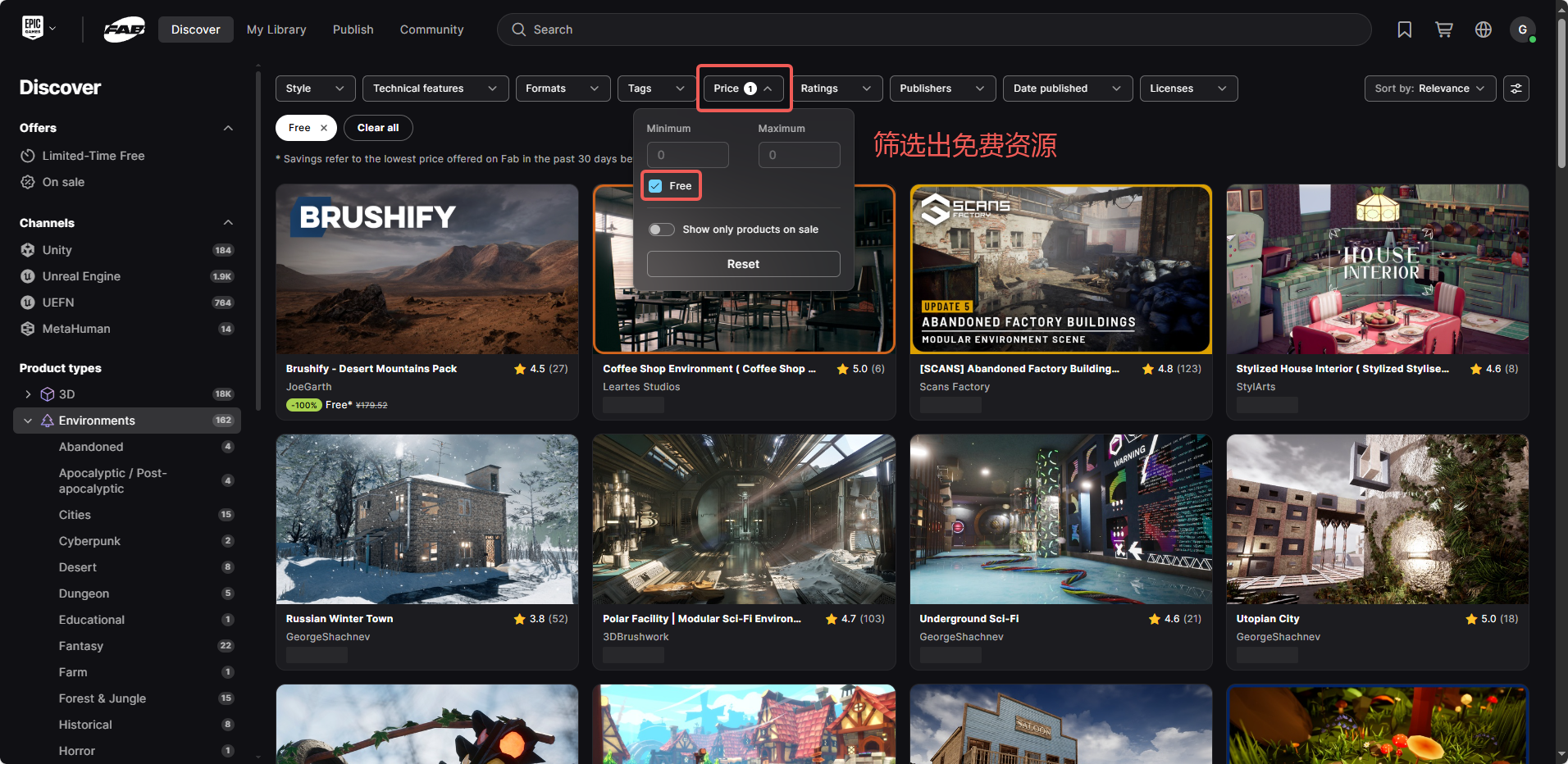This screenshot has width=1568, height=764.
Task: Select the Environments product type
Action: (127, 421)
